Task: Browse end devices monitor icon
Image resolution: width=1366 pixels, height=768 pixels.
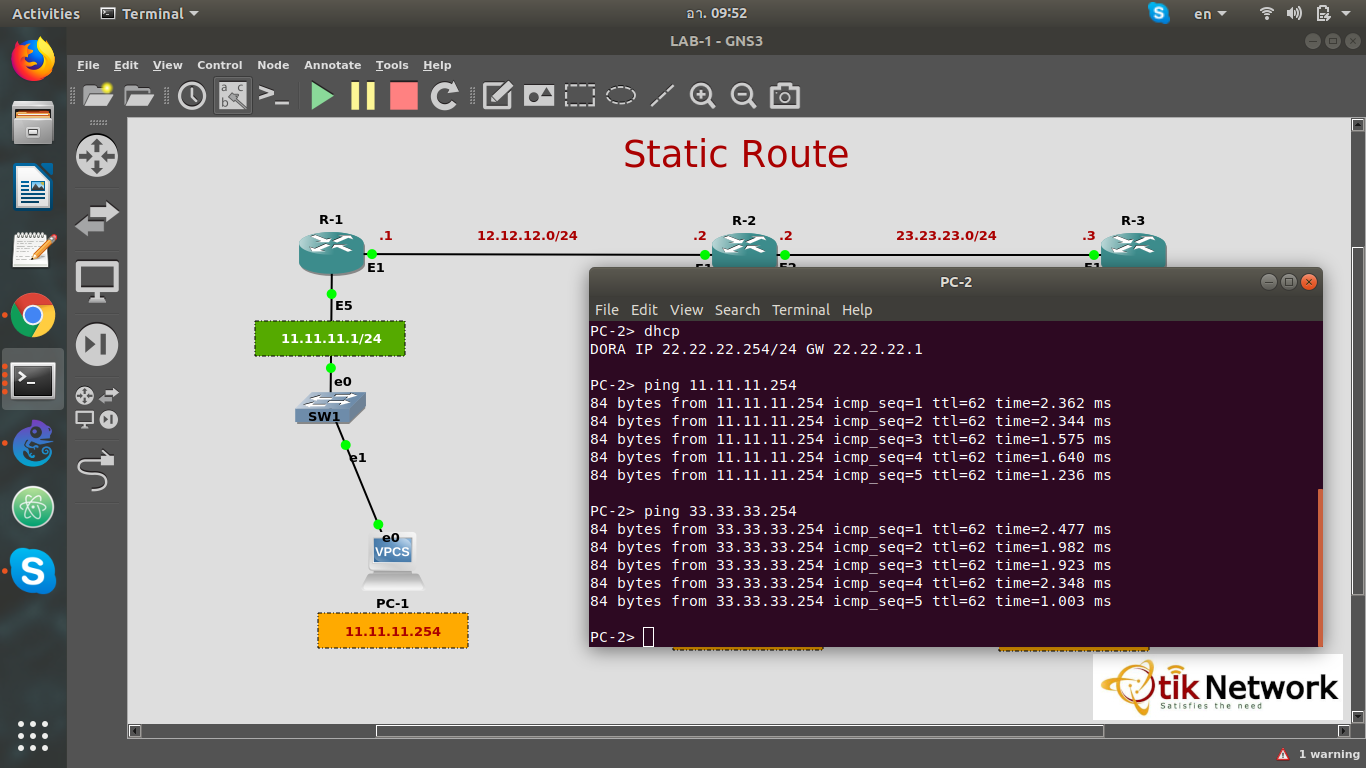Action: pos(97,282)
